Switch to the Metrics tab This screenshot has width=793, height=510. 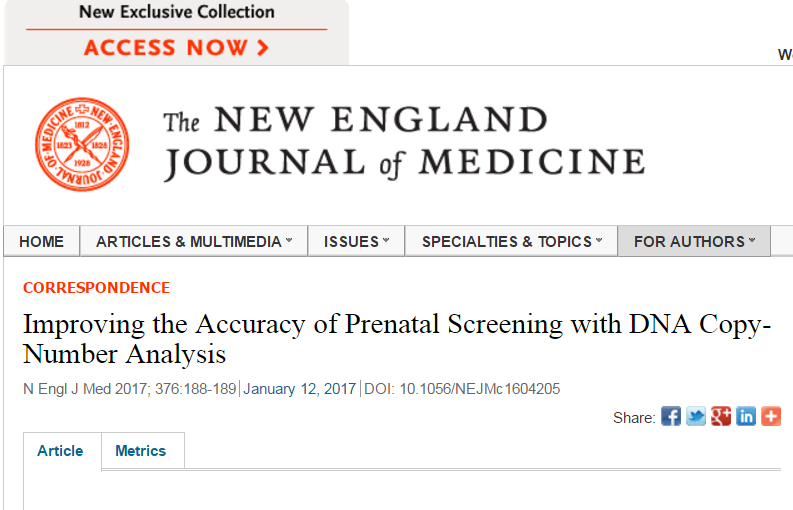click(141, 450)
